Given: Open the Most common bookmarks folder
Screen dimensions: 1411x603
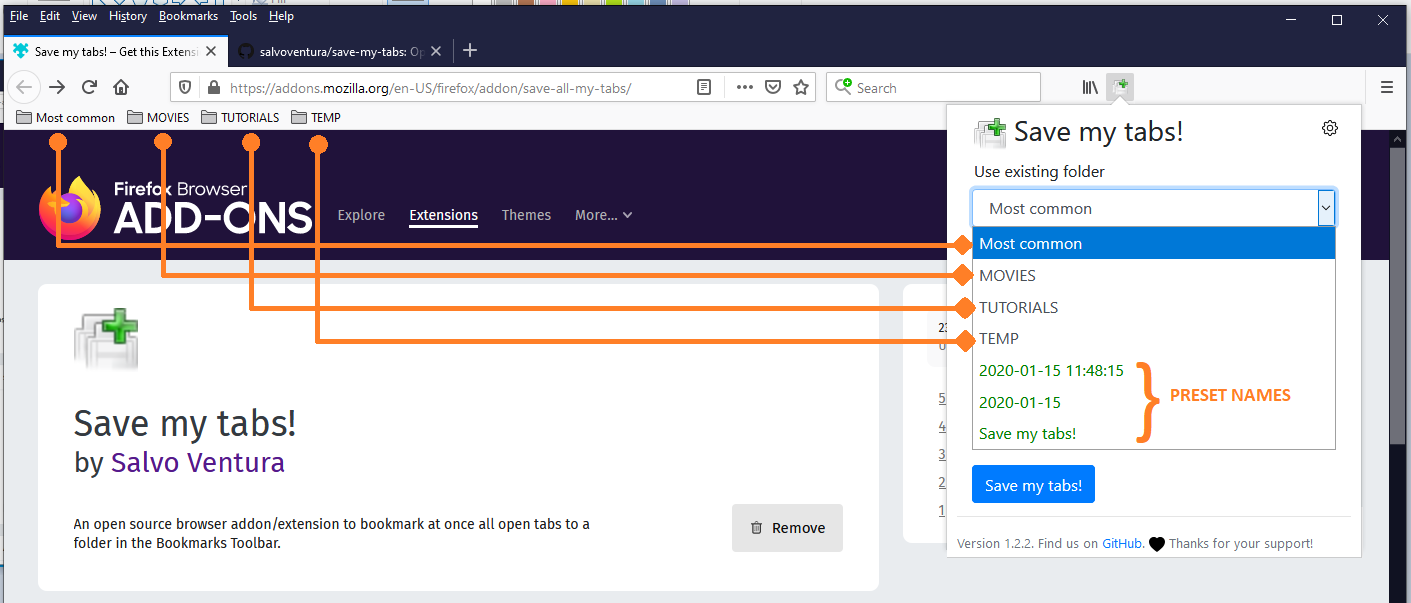Looking at the screenshot, I should click(x=66, y=117).
